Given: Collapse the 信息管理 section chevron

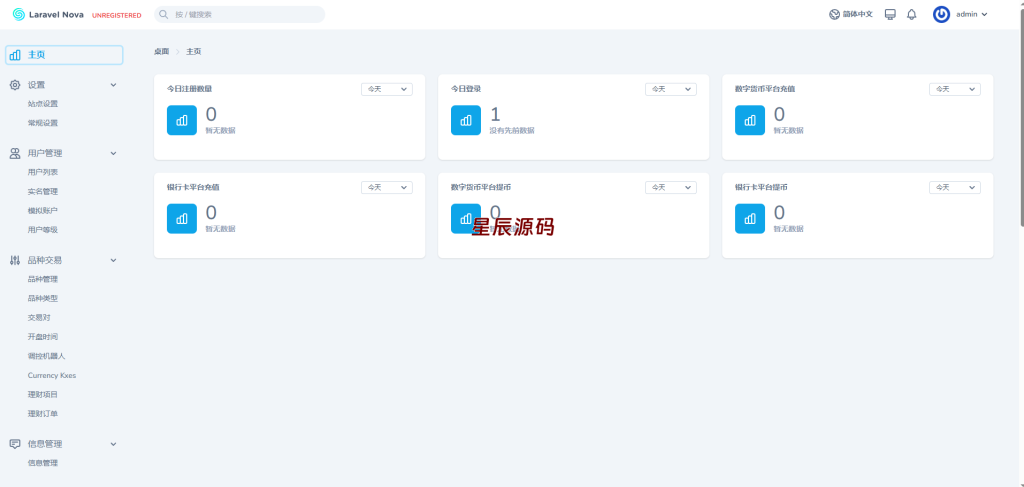Looking at the screenshot, I should (113, 444).
